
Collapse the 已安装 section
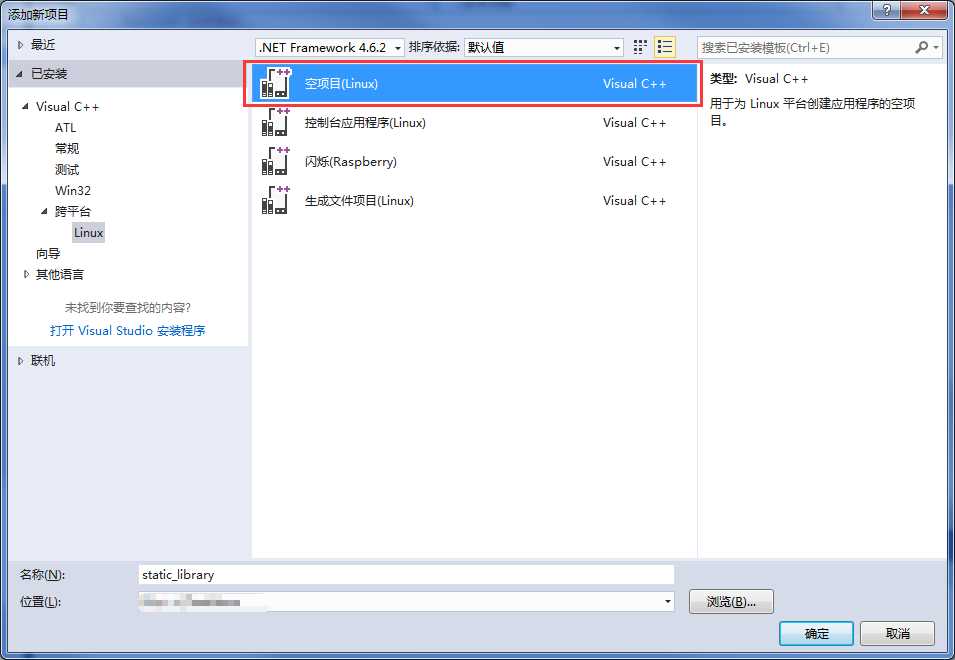(20, 74)
